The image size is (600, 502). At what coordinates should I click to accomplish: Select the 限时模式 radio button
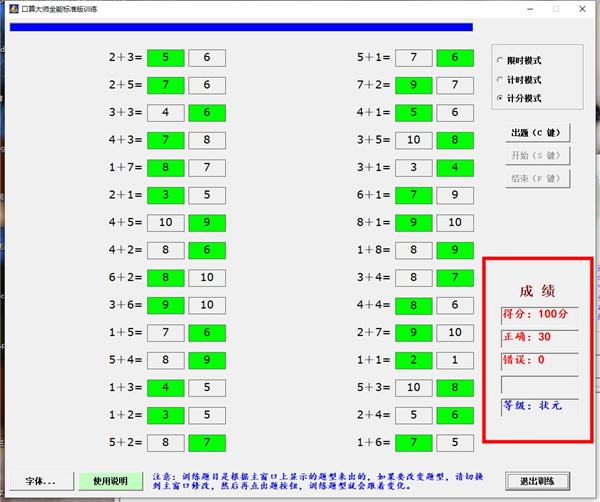pos(501,61)
